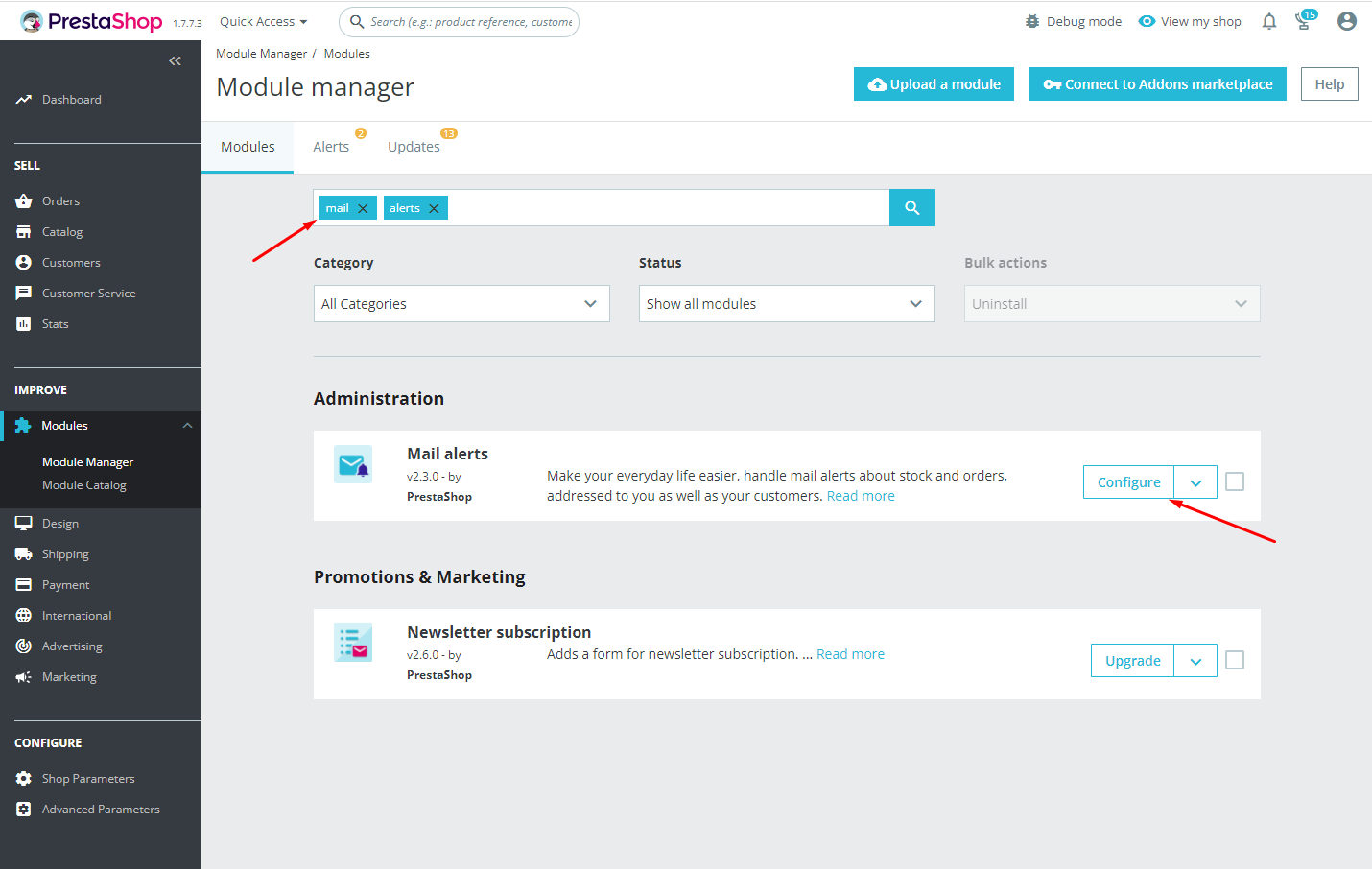The height and width of the screenshot is (869, 1372).
Task: Switch to the Alerts tab
Action: pyautogui.click(x=331, y=147)
